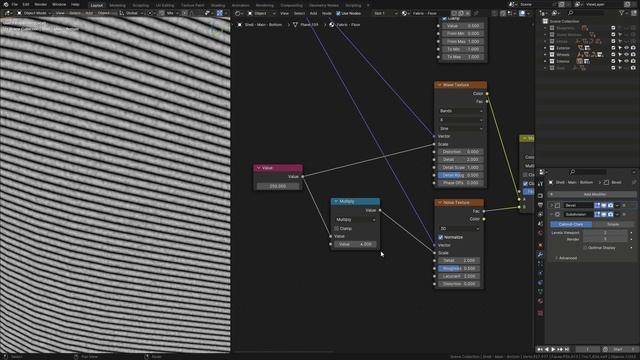Click Add Modifier button
The image size is (640, 360).
591,194
